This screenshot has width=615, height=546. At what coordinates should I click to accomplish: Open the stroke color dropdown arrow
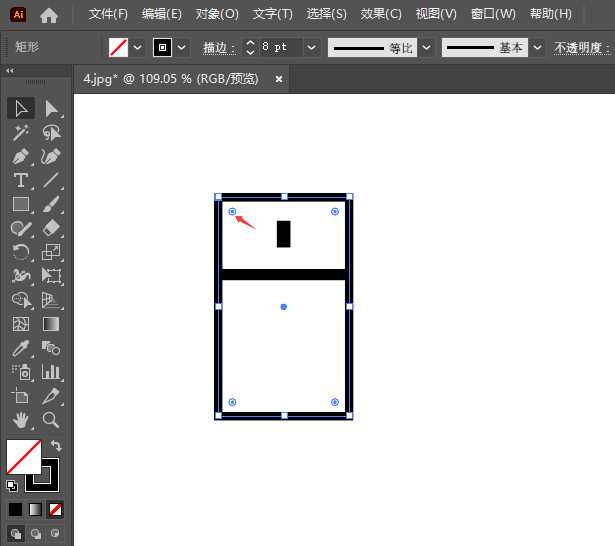pyautogui.click(x=181, y=48)
